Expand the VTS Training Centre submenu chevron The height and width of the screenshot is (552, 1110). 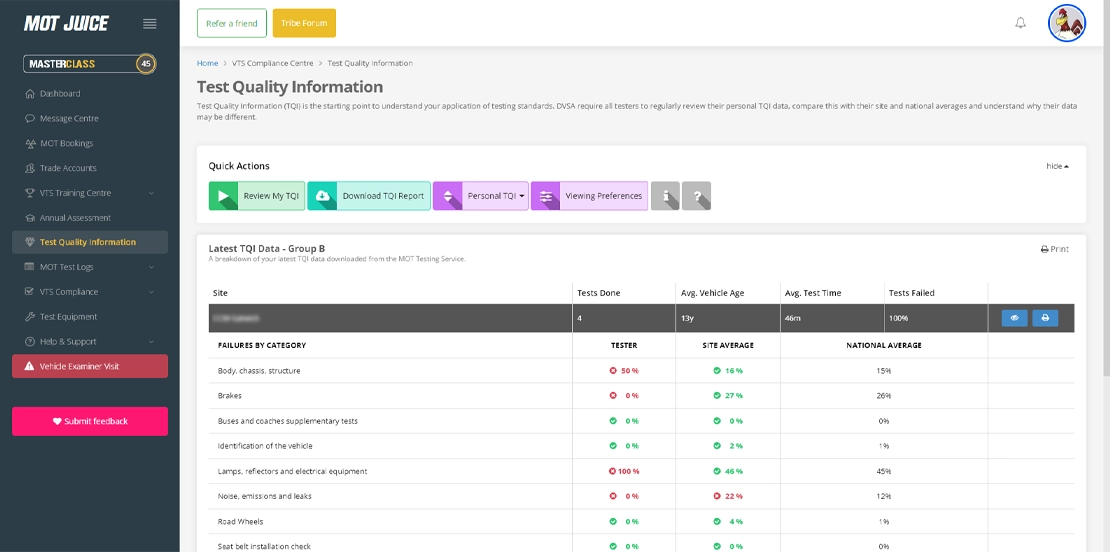point(151,193)
